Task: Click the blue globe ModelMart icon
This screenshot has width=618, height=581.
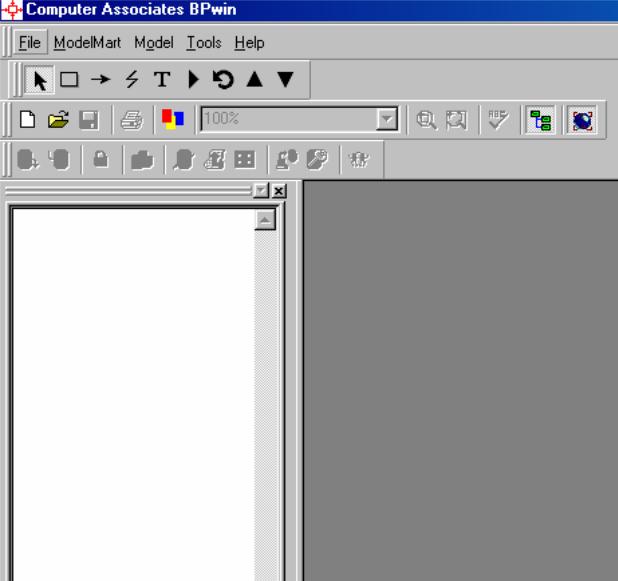Action: (582, 120)
